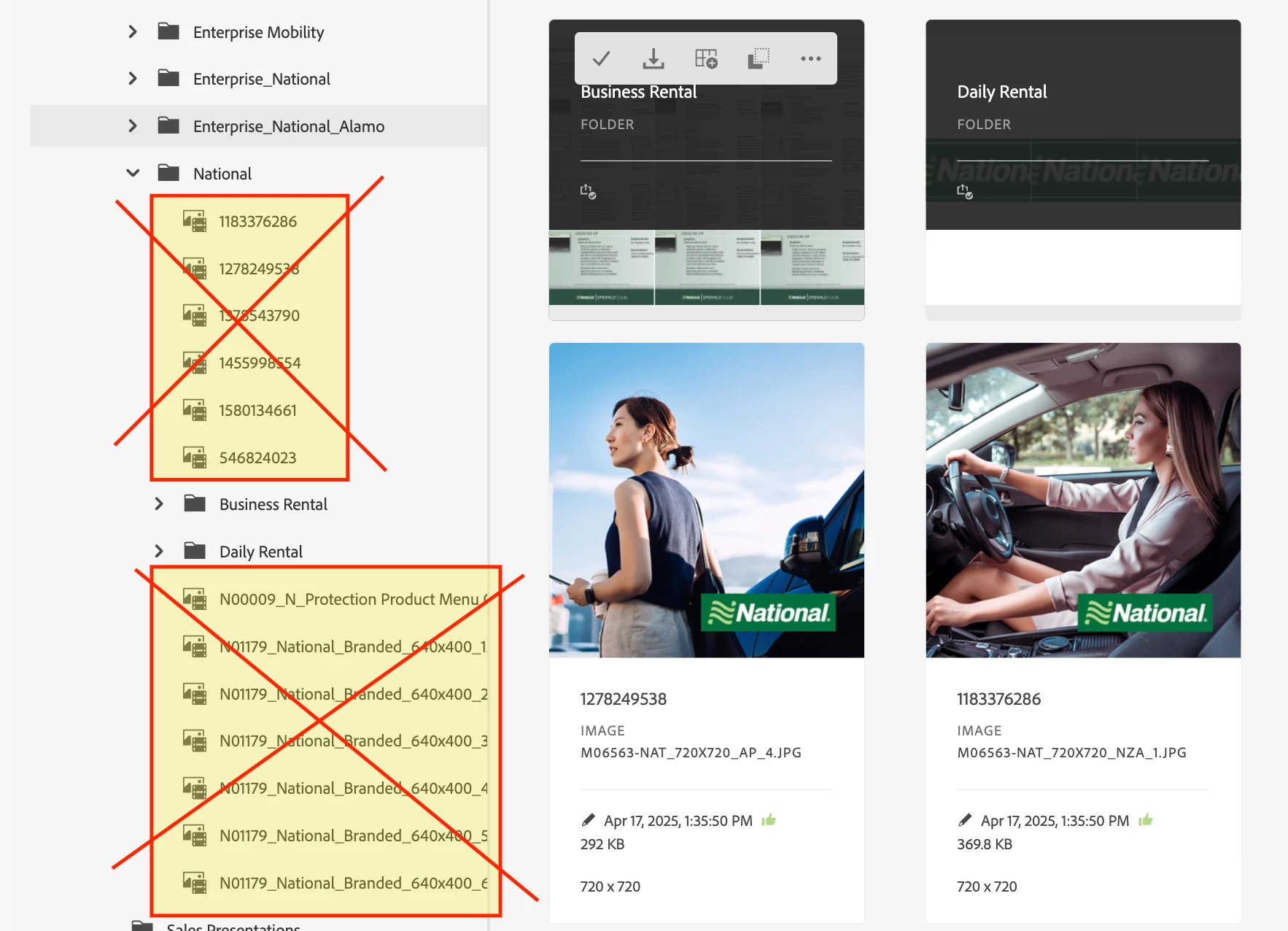Copy the Business Rental folder
1288x931 pixels.
coord(759,58)
